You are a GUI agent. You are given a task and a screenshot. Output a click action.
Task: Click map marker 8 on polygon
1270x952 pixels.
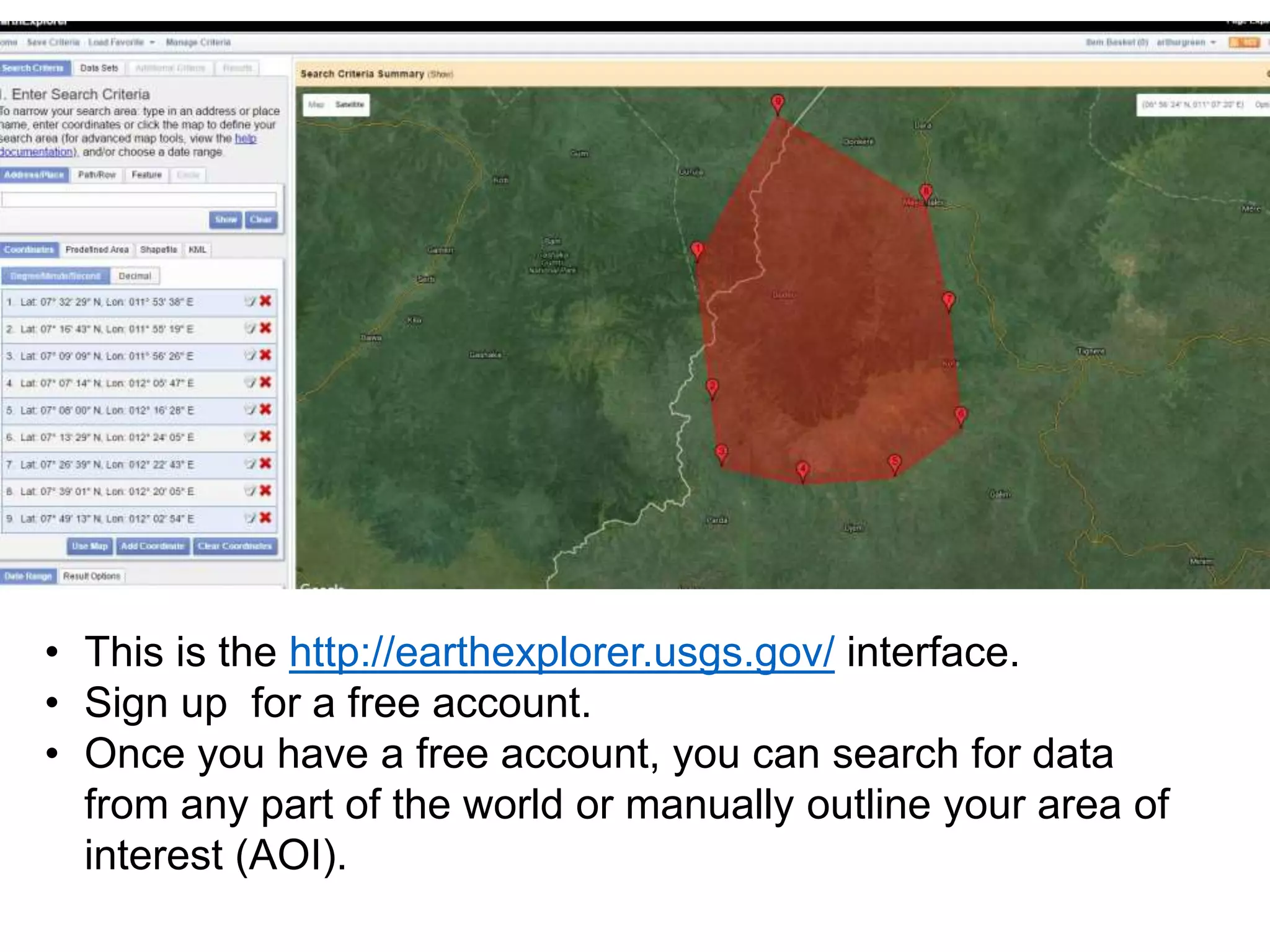926,194
